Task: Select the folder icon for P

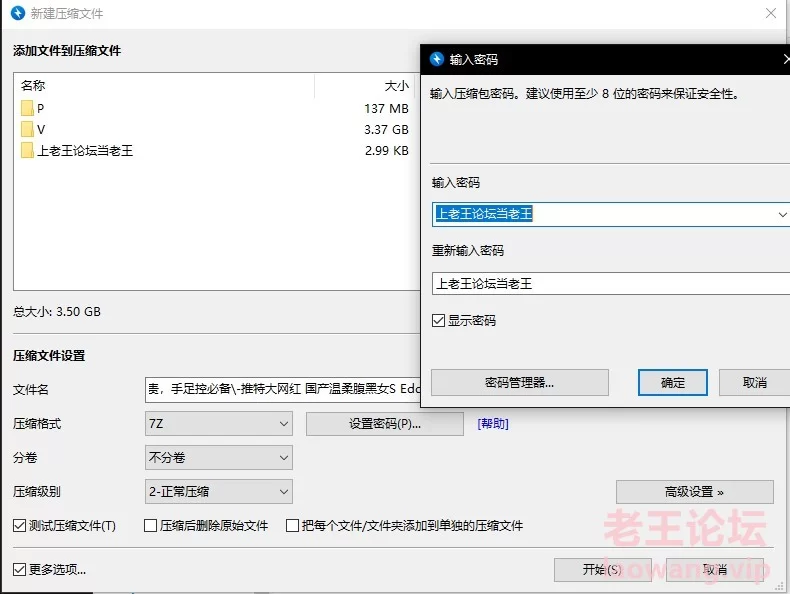Action: tap(27, 108)
